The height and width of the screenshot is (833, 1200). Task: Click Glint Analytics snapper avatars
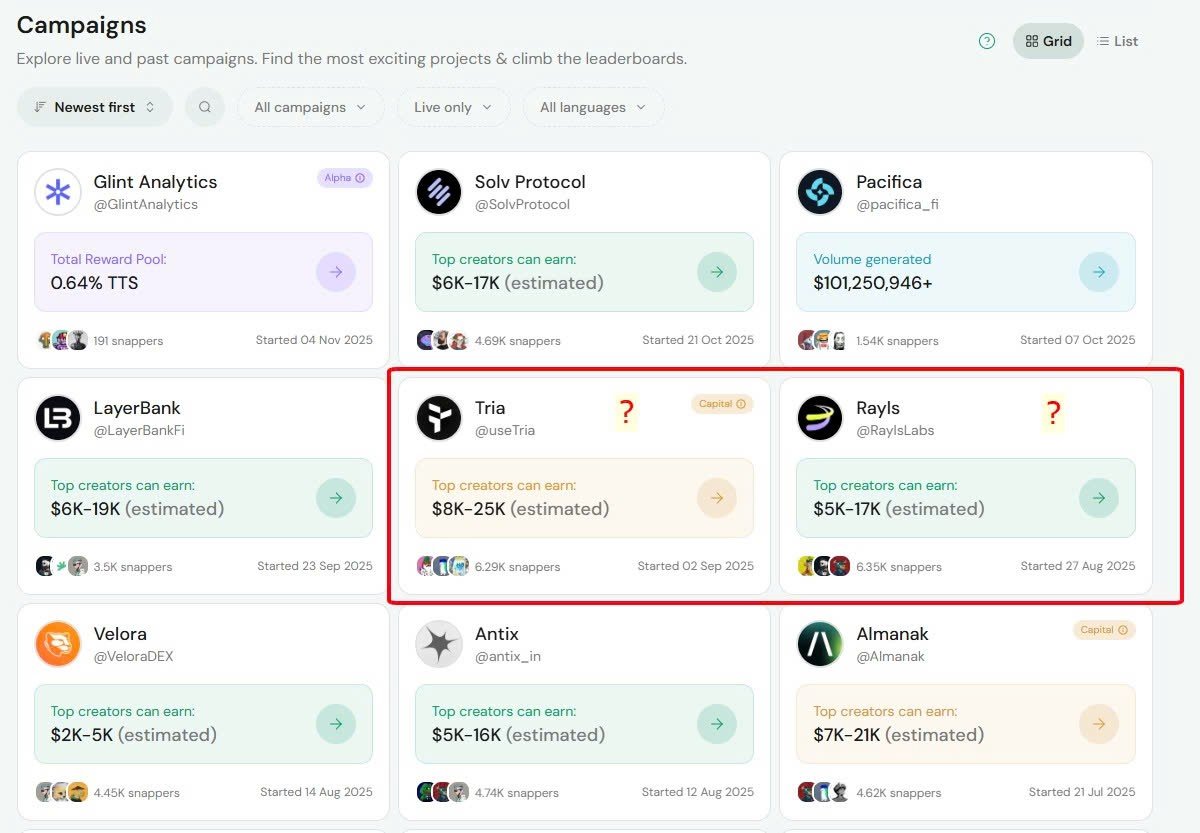point(62,340)
